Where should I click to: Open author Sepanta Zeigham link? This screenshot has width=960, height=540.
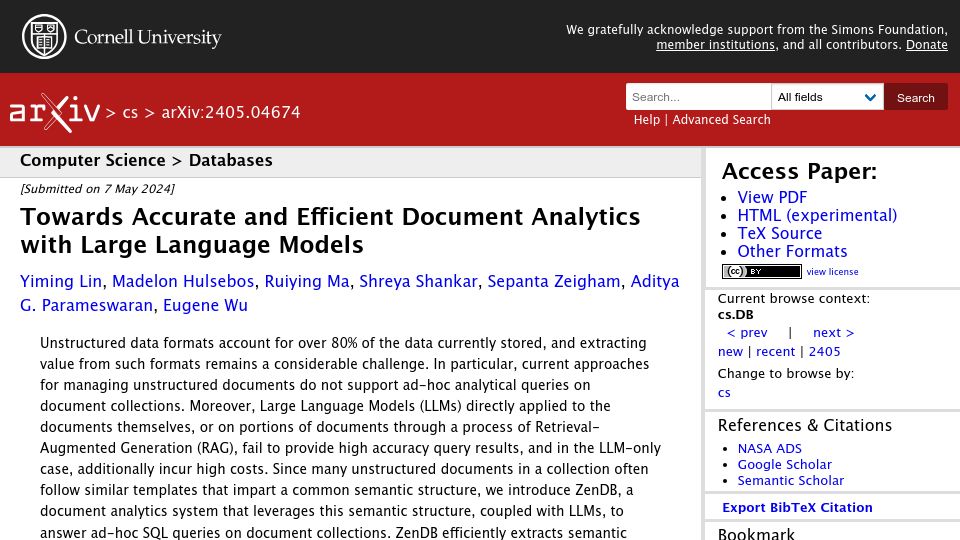click(553, 281)
